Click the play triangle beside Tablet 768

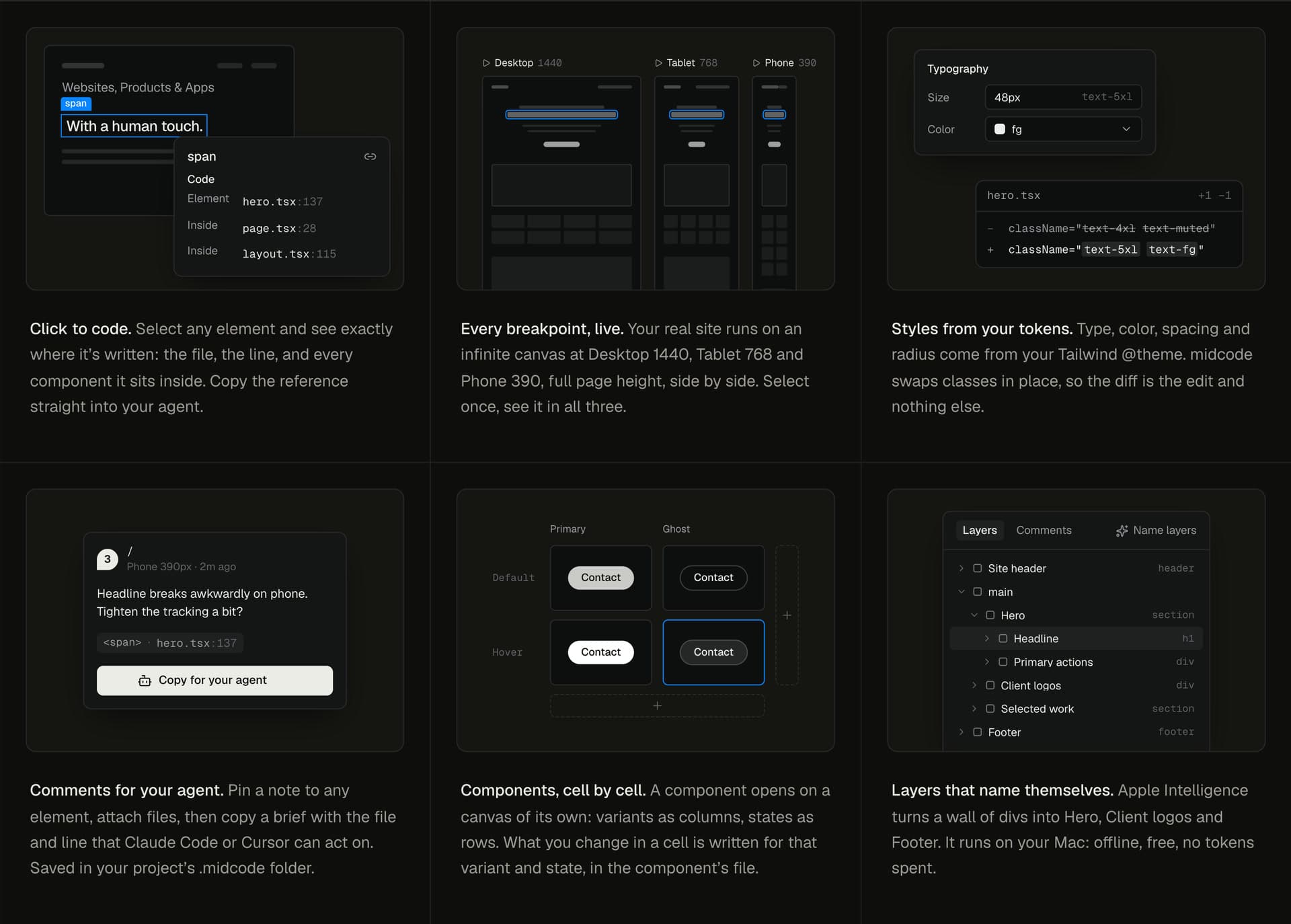(658, 63)
